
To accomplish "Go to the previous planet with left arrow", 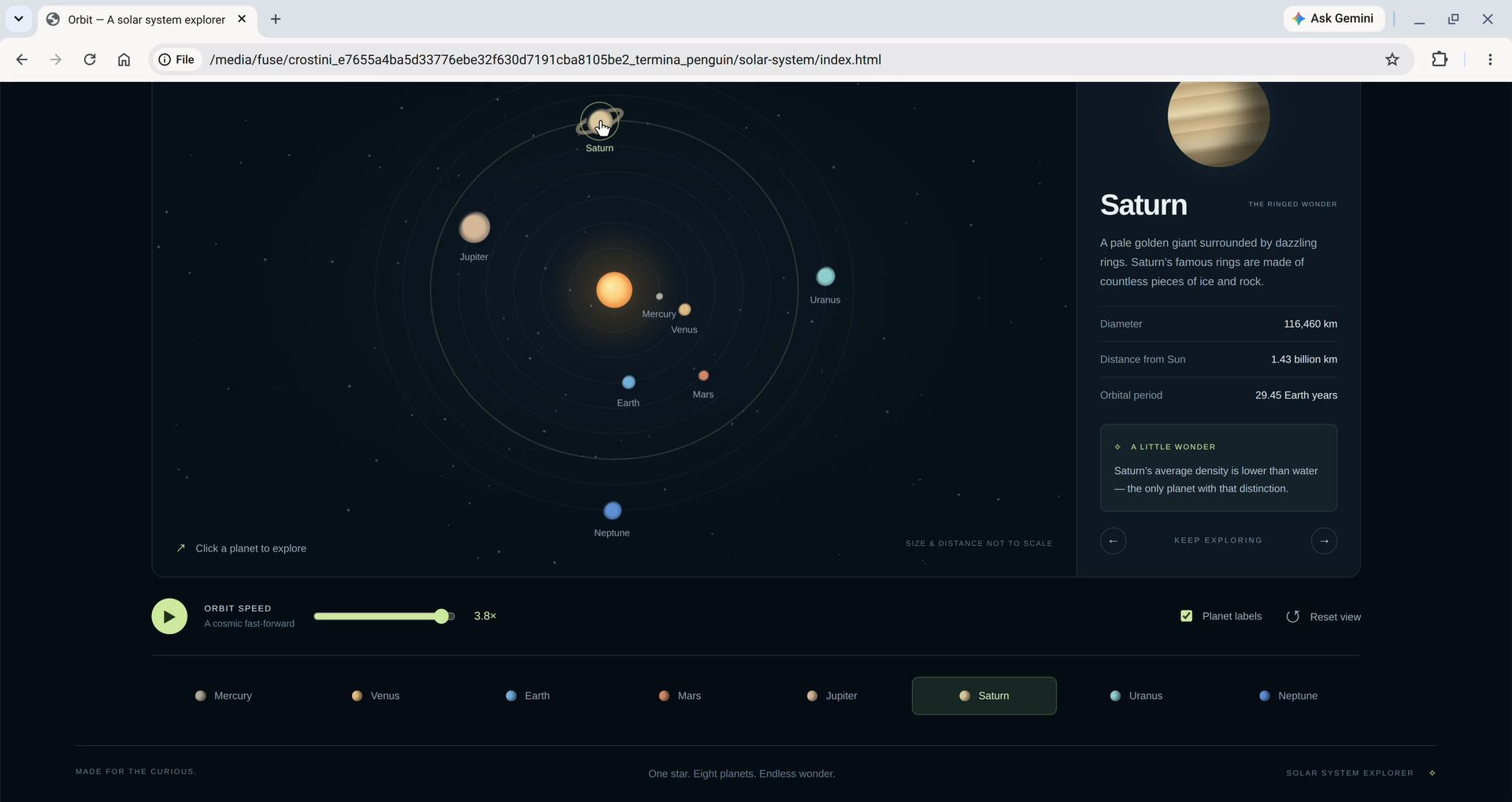I will 1113,540.
